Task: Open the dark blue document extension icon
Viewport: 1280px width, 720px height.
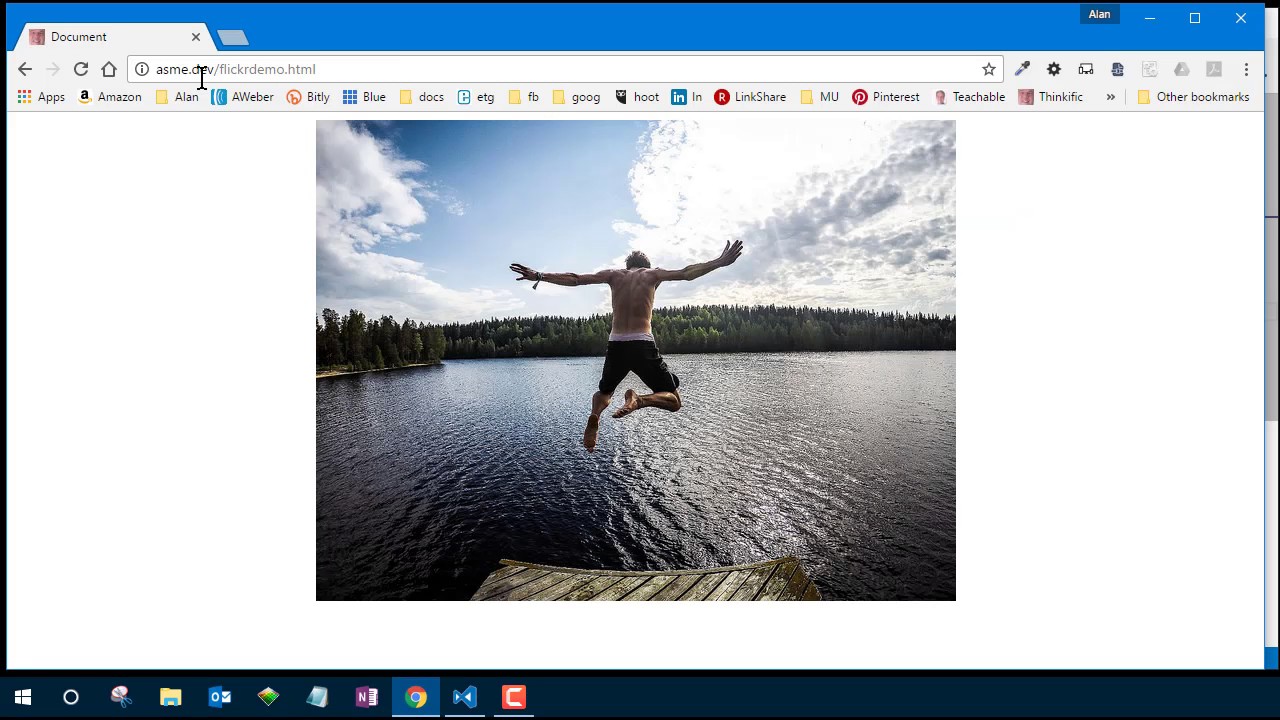Action: click(x=1118, y=69)
